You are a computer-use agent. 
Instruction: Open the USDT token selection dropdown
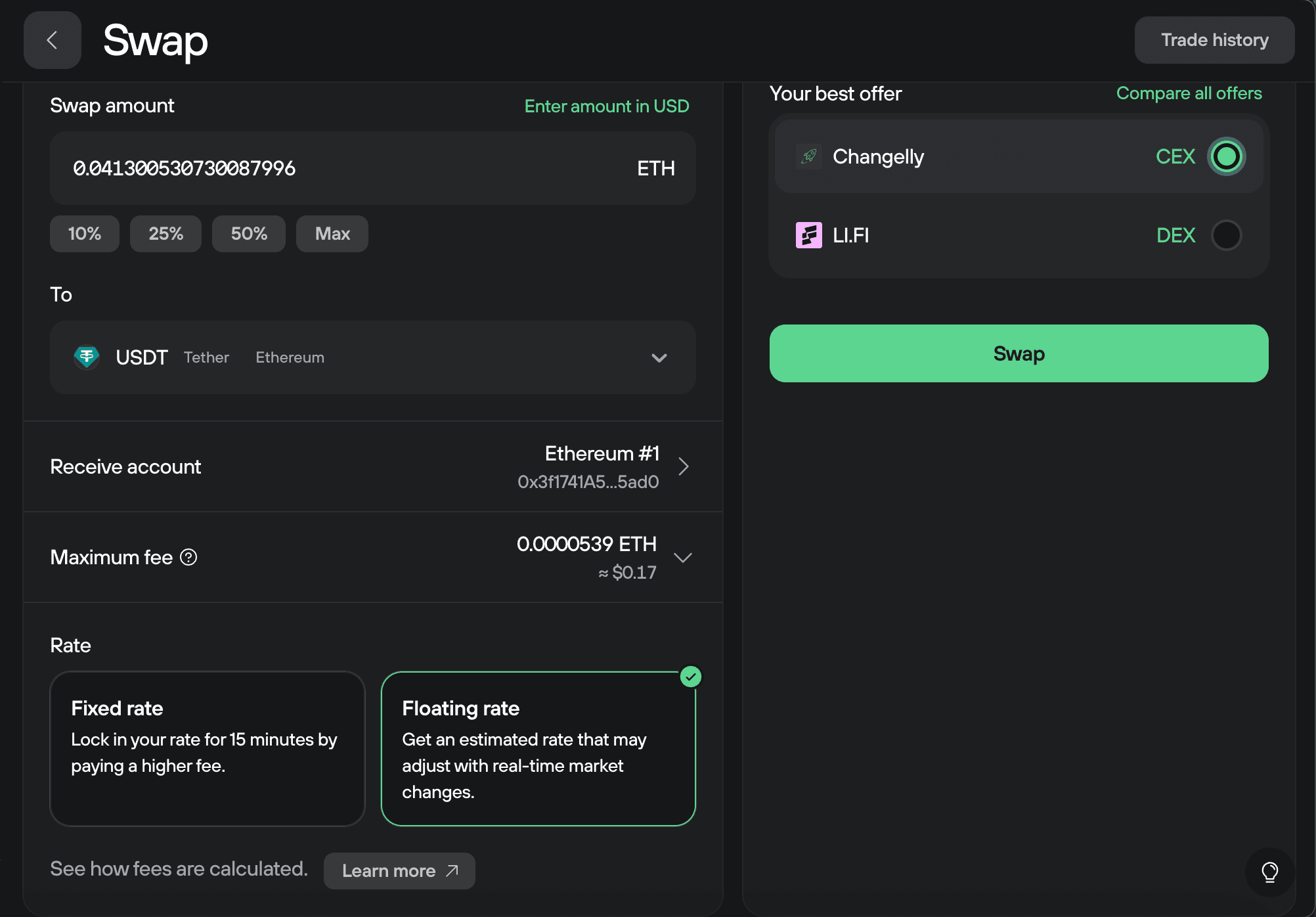point(660,357)
